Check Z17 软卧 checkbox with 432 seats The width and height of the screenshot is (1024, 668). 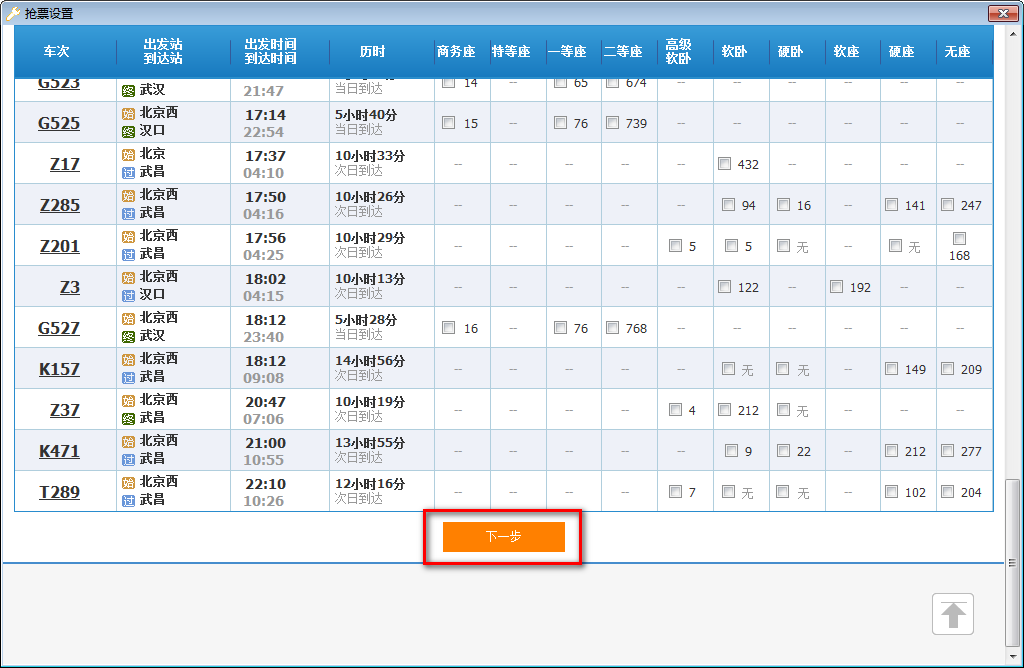point(724,164)
